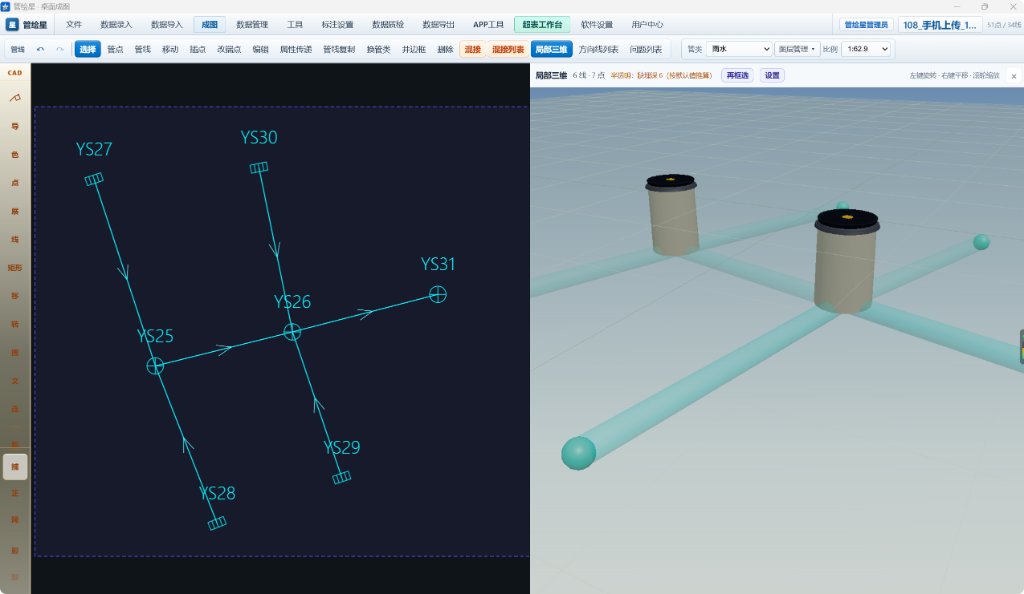The width and height of the screenshot is (1024, 594).
Task: Click the CAD button in left sidebar
Action: pos(15,72)
